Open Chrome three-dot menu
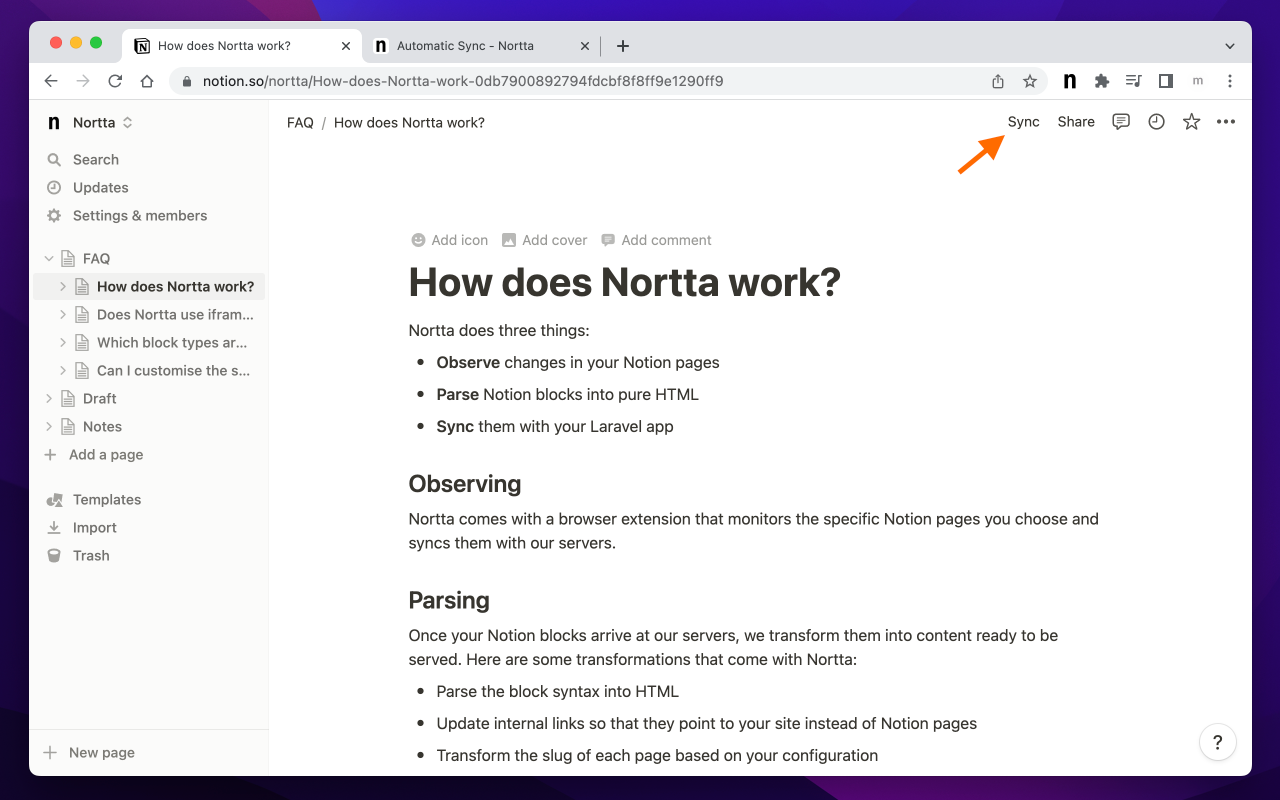Viewport: 1280px width, 800px height. (1229, 81)
